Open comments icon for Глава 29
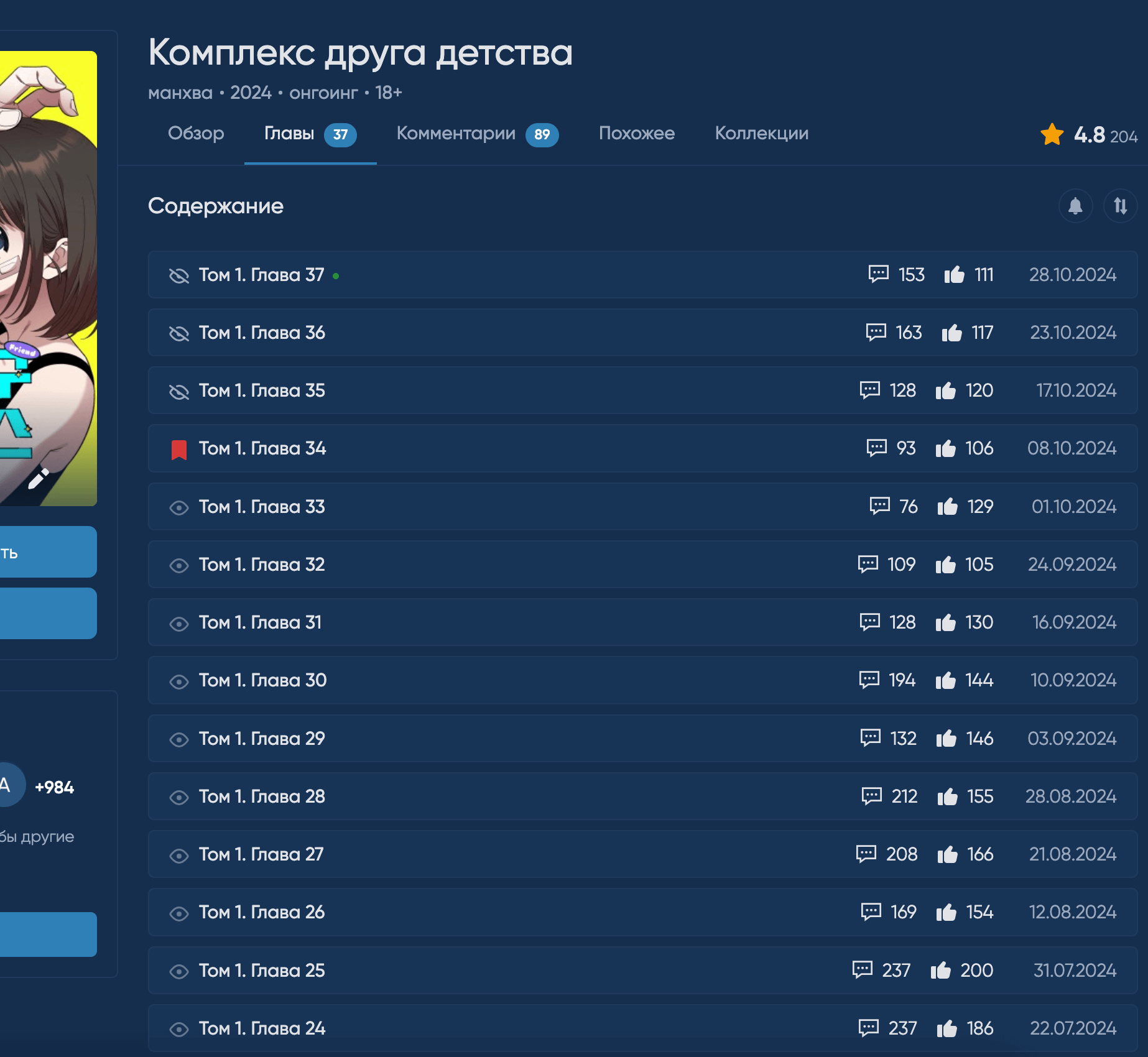Screen dimensions: 1148x1057 [870, 738]
